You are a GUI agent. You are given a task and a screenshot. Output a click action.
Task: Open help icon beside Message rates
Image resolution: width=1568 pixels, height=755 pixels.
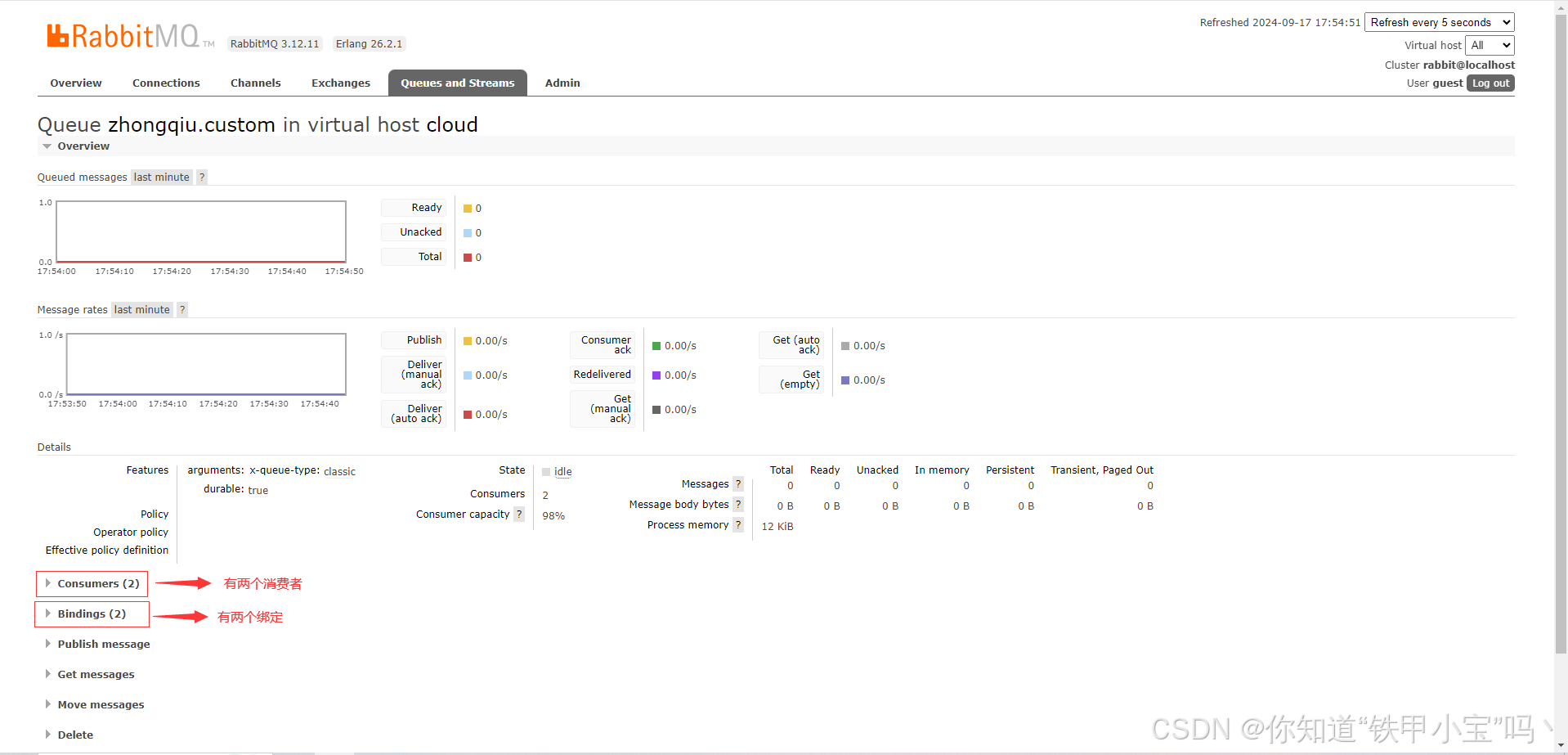[x=182, y=309]
